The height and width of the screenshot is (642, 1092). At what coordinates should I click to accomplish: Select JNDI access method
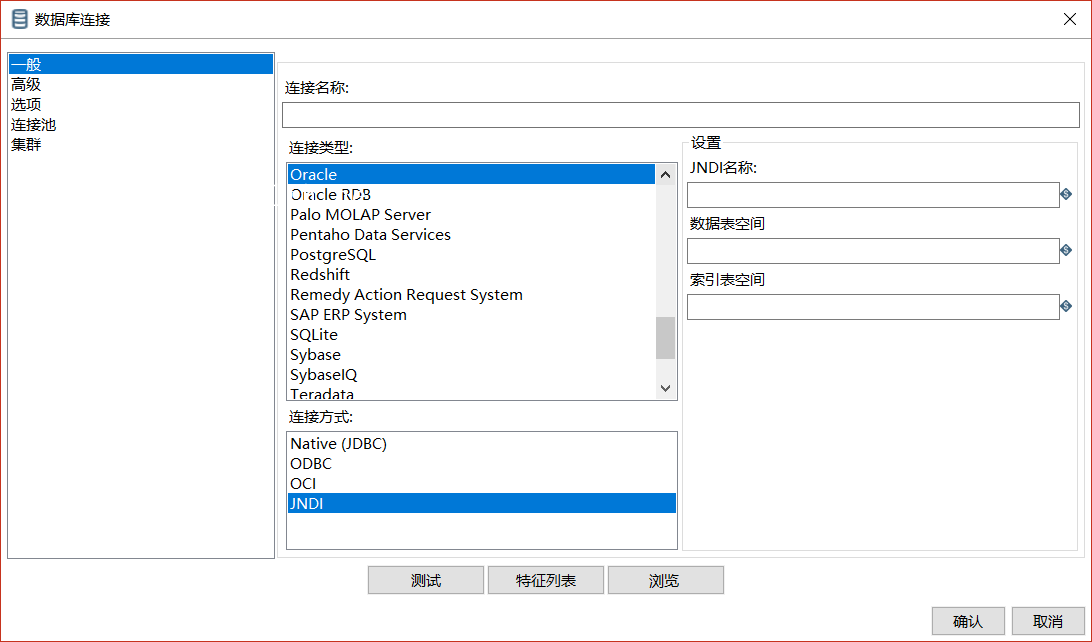pos(482,503)
